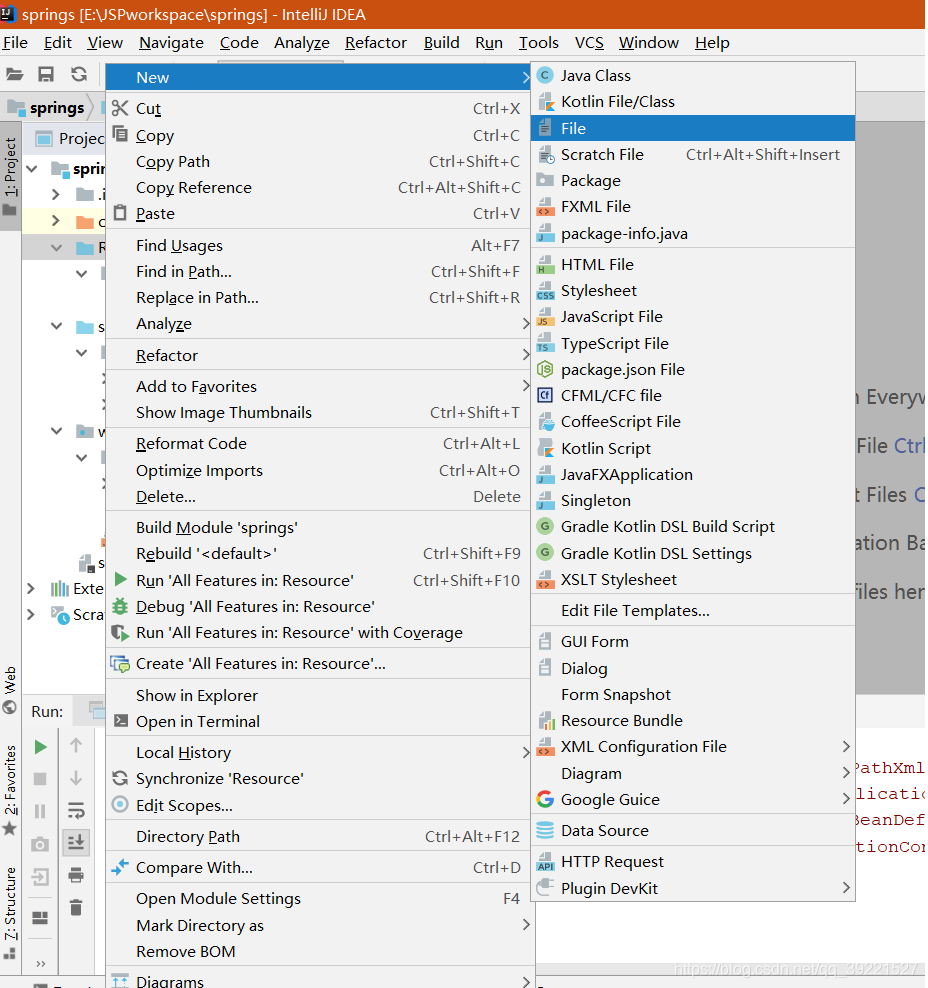Choose HTTP Request entry
Screen dimensions: 928x988
(x=693, y=861)
